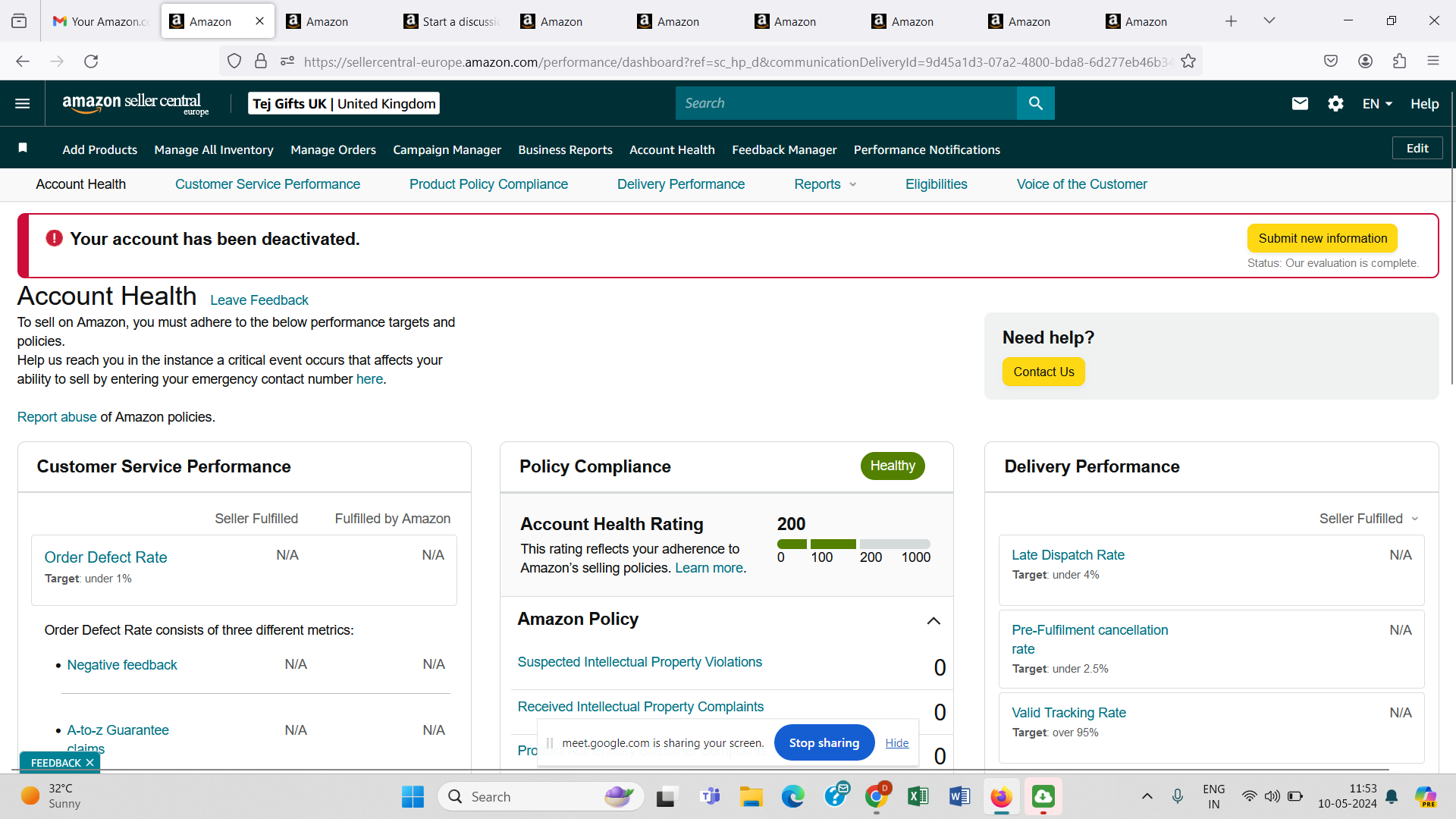Viewport: 1456px width, 819px height.
Task: Switch to Product Policy Compliance tab
Action: coord(488,184)
